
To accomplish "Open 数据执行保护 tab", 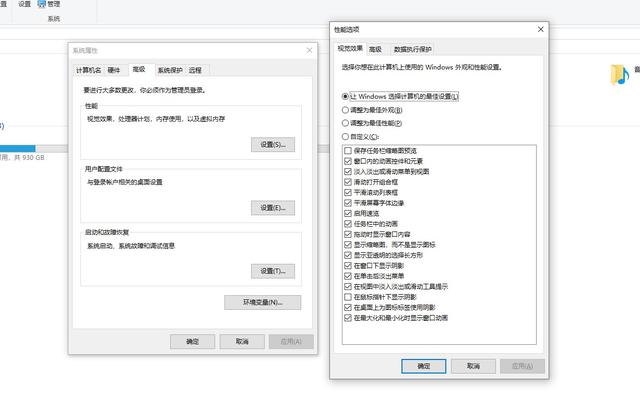I will [412, 49].
